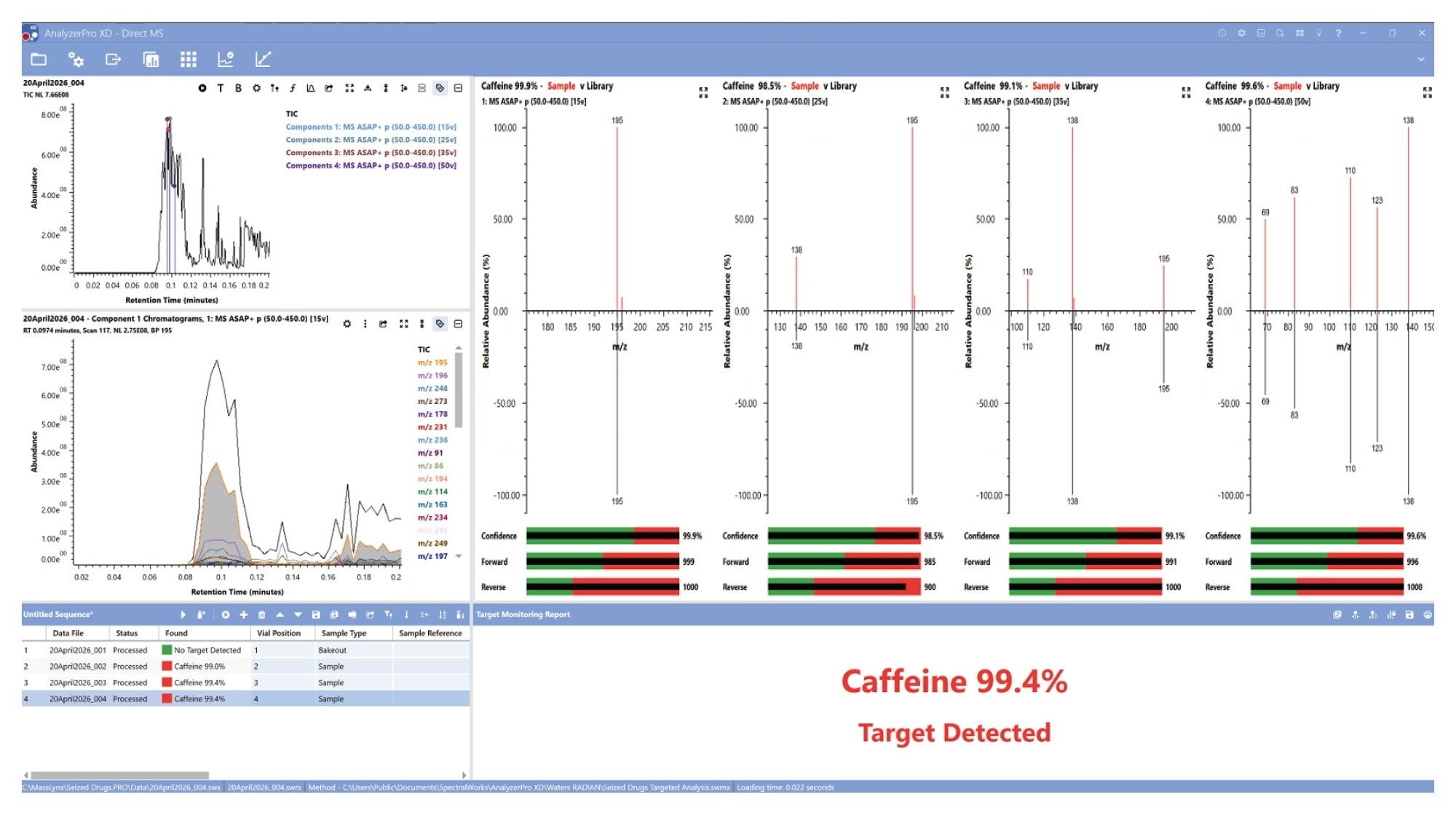Viewport: 1456px width, 813px height.
Task: Delete selected sequence row with trash icon
Action: [x=261, y=615]
